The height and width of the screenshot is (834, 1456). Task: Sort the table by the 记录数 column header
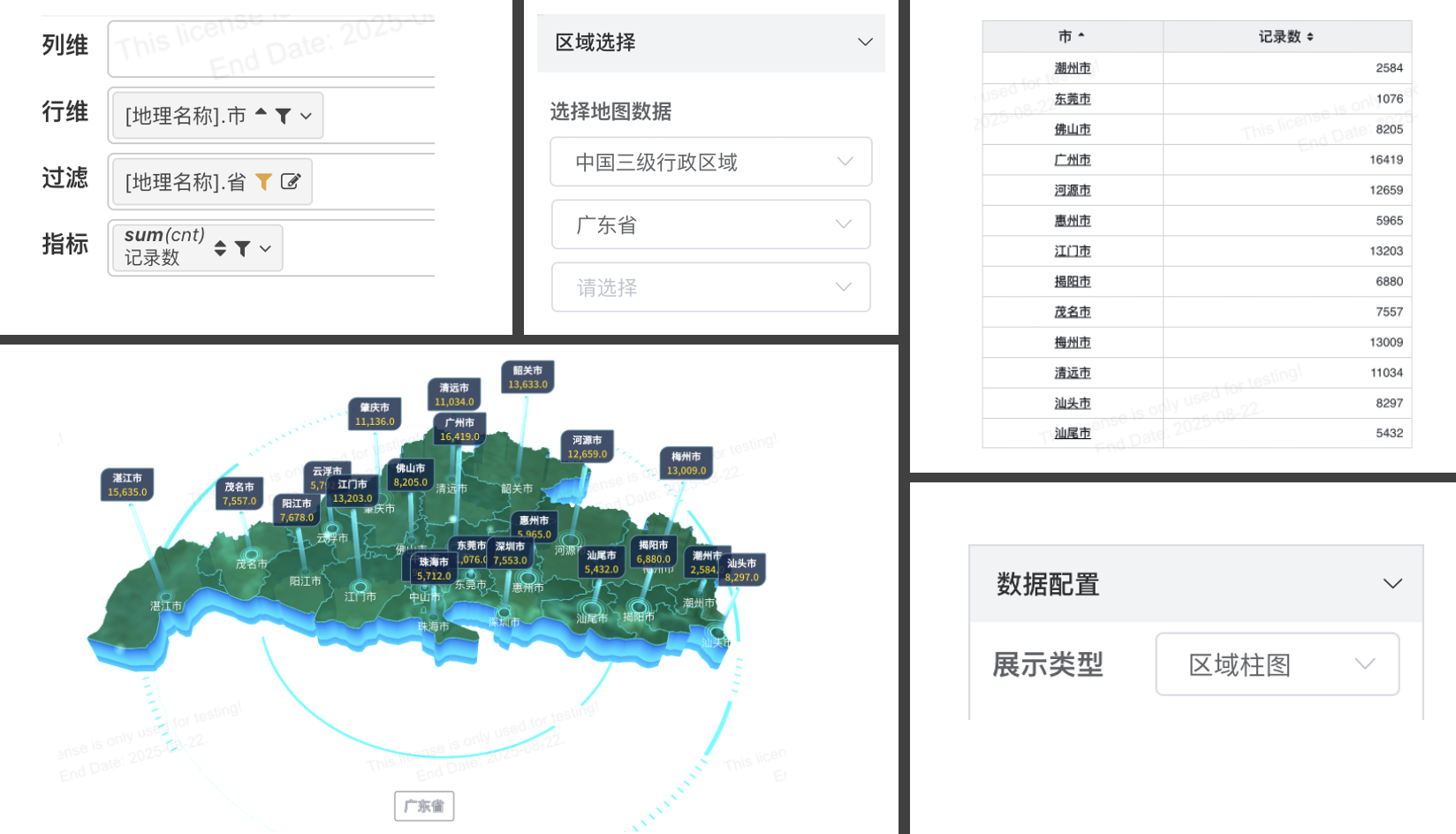point(1286,36)
